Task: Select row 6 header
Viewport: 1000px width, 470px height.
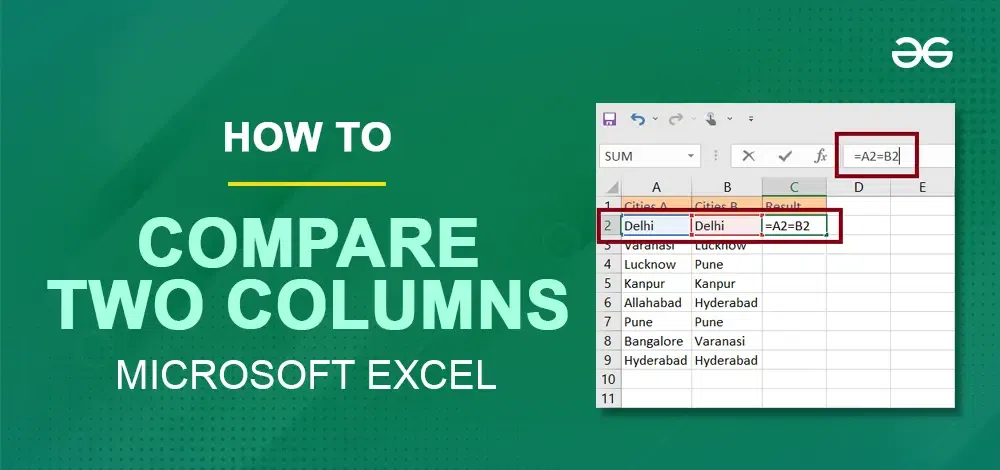Action: click(608, 302)
